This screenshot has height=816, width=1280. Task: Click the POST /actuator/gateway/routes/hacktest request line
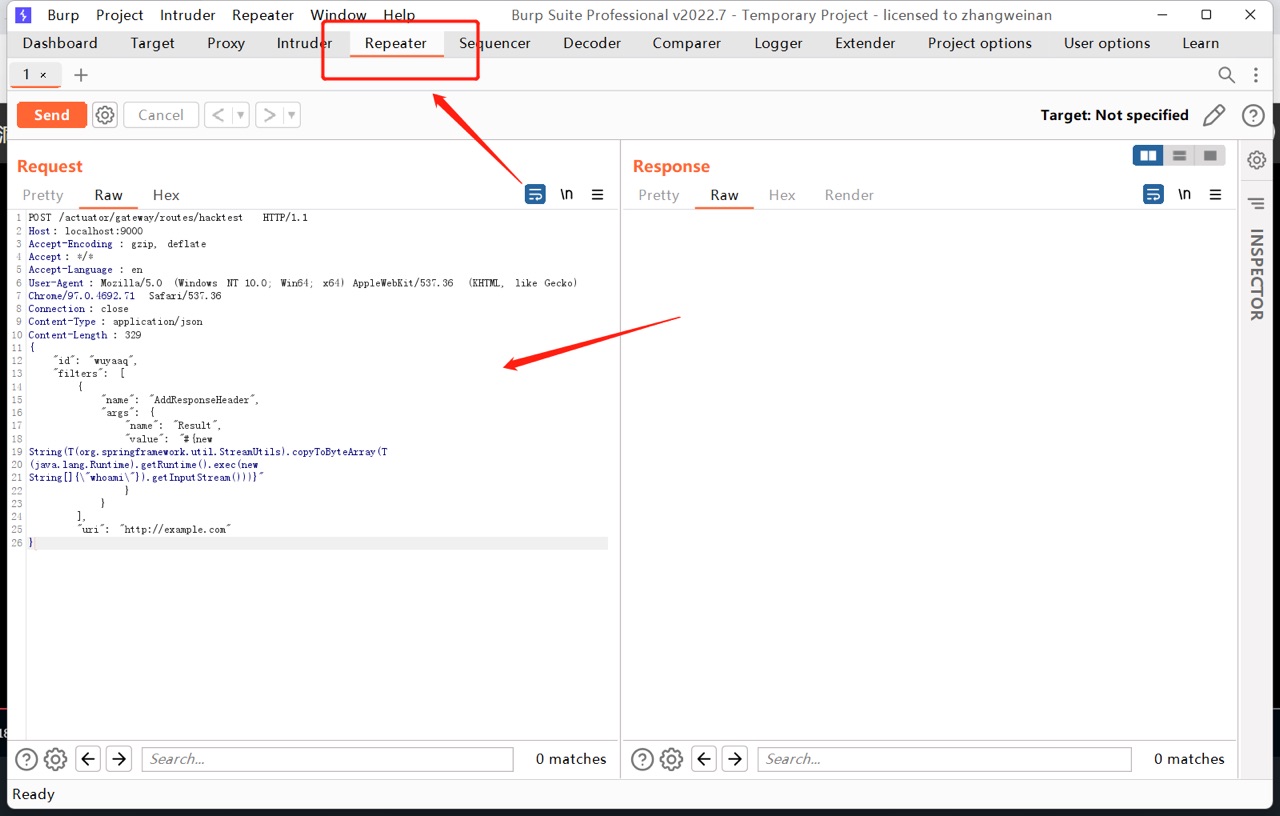tap(168, 218)
